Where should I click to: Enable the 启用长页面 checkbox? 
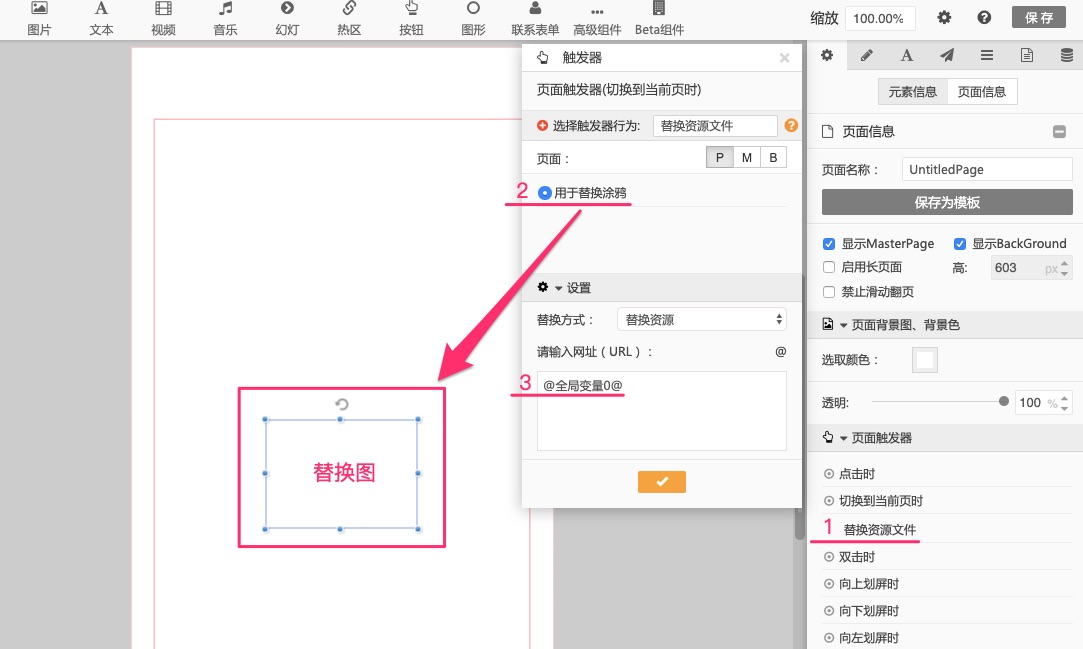coord(829,267)
